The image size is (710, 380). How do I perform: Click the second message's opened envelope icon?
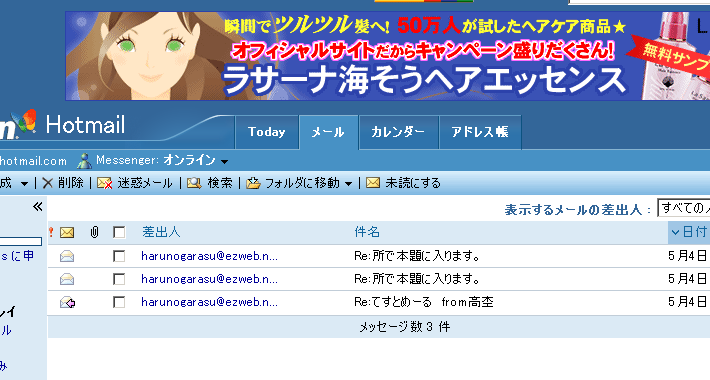click(x=67, y=279)
